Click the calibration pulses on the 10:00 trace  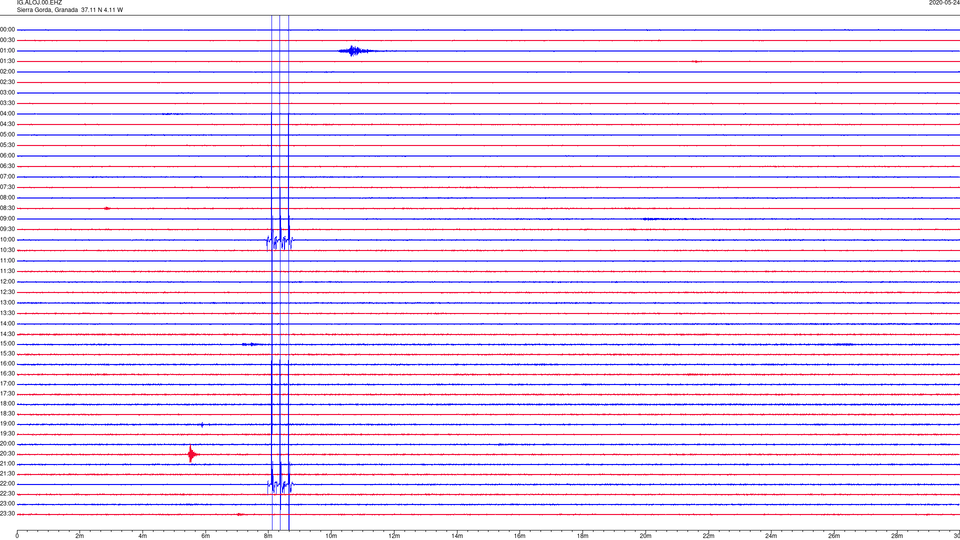click(280, 241)
